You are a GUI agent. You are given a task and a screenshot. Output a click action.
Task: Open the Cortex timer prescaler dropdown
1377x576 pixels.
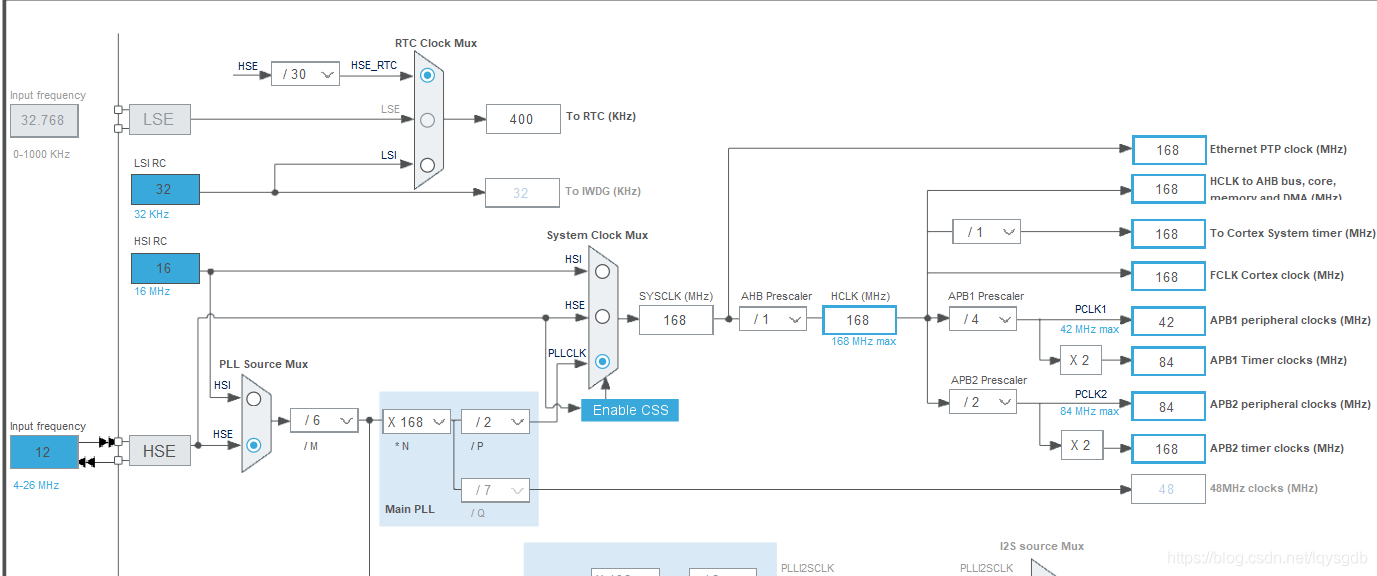[x=986, y=231]
